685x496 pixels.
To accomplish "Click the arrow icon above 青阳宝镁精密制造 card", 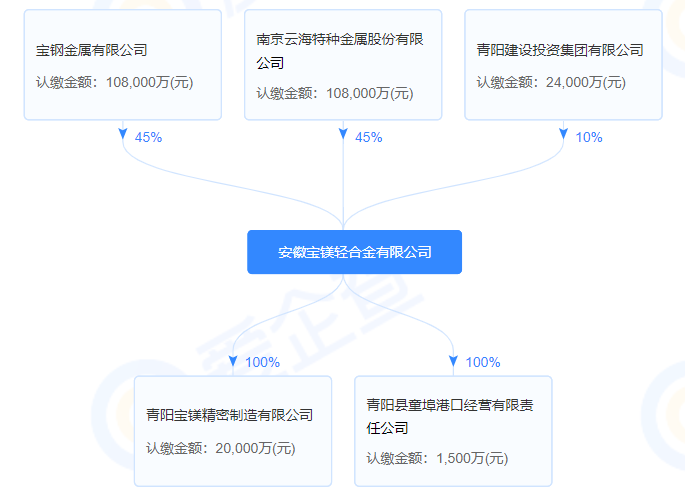I will pos(233,361).
